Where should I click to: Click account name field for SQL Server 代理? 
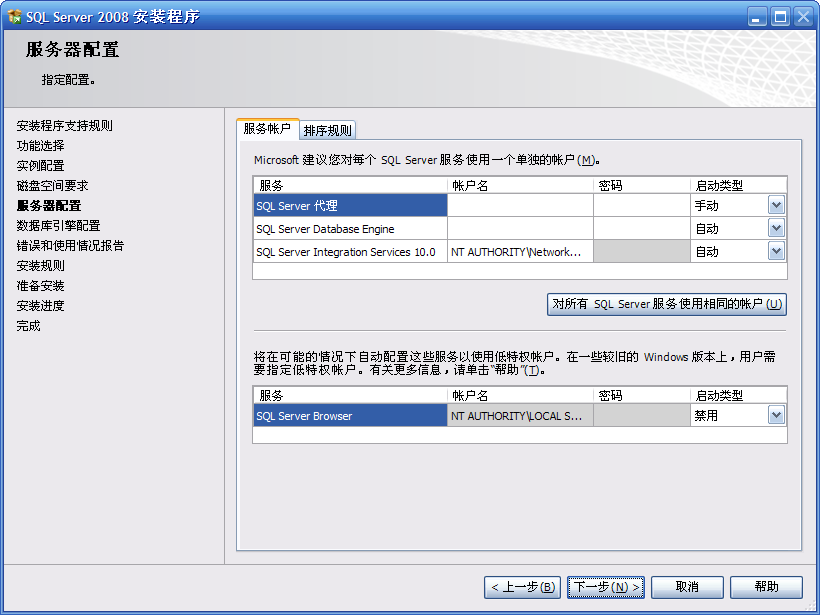click(520, 205)
